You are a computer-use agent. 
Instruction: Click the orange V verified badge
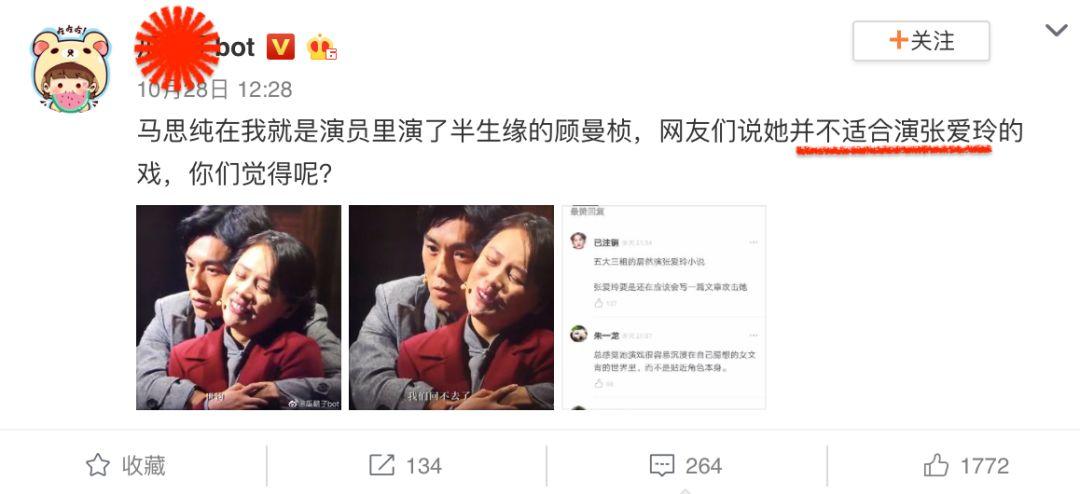pos(280,47)
